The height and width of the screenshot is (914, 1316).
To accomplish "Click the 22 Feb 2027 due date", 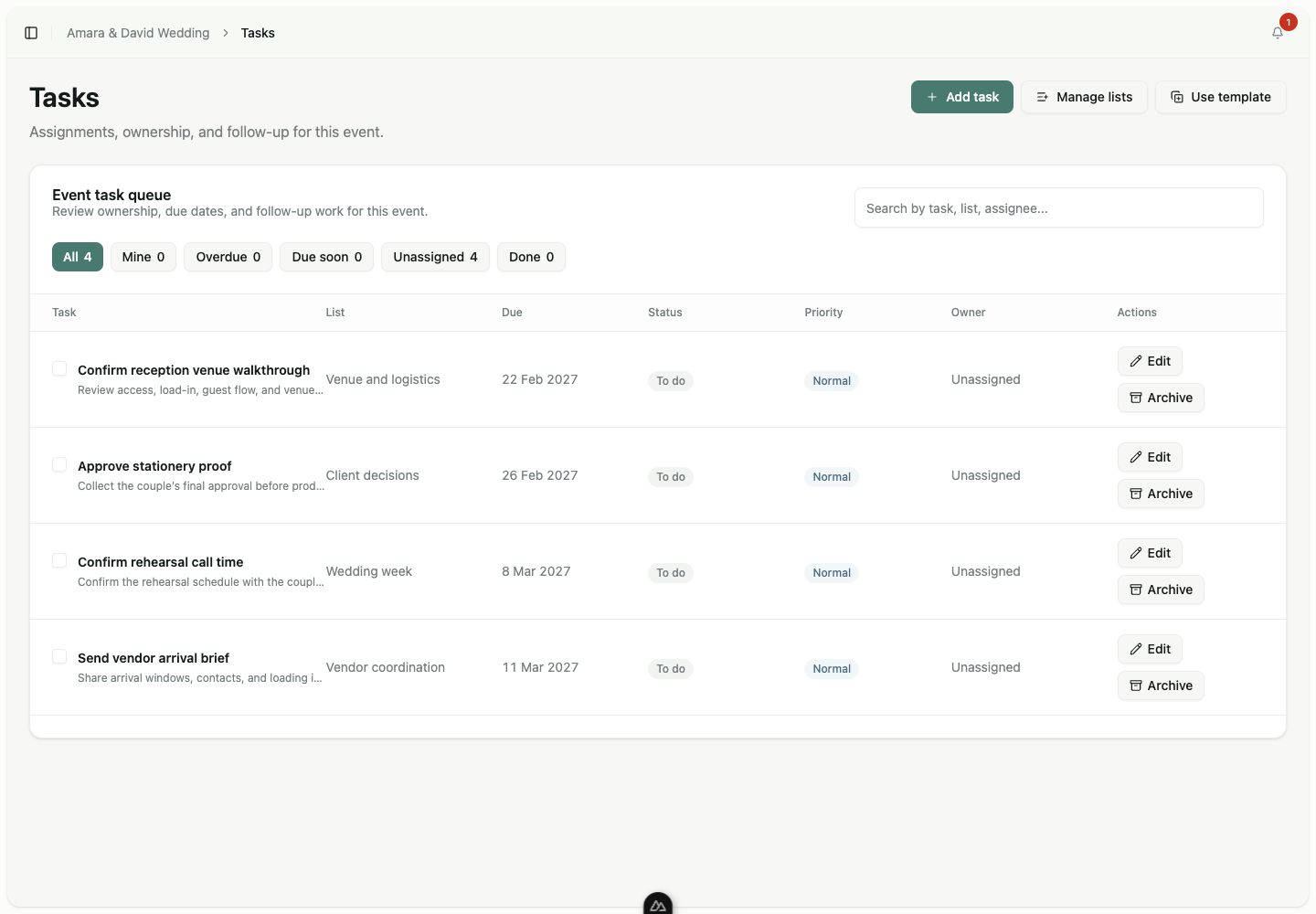I will [540, 379].
